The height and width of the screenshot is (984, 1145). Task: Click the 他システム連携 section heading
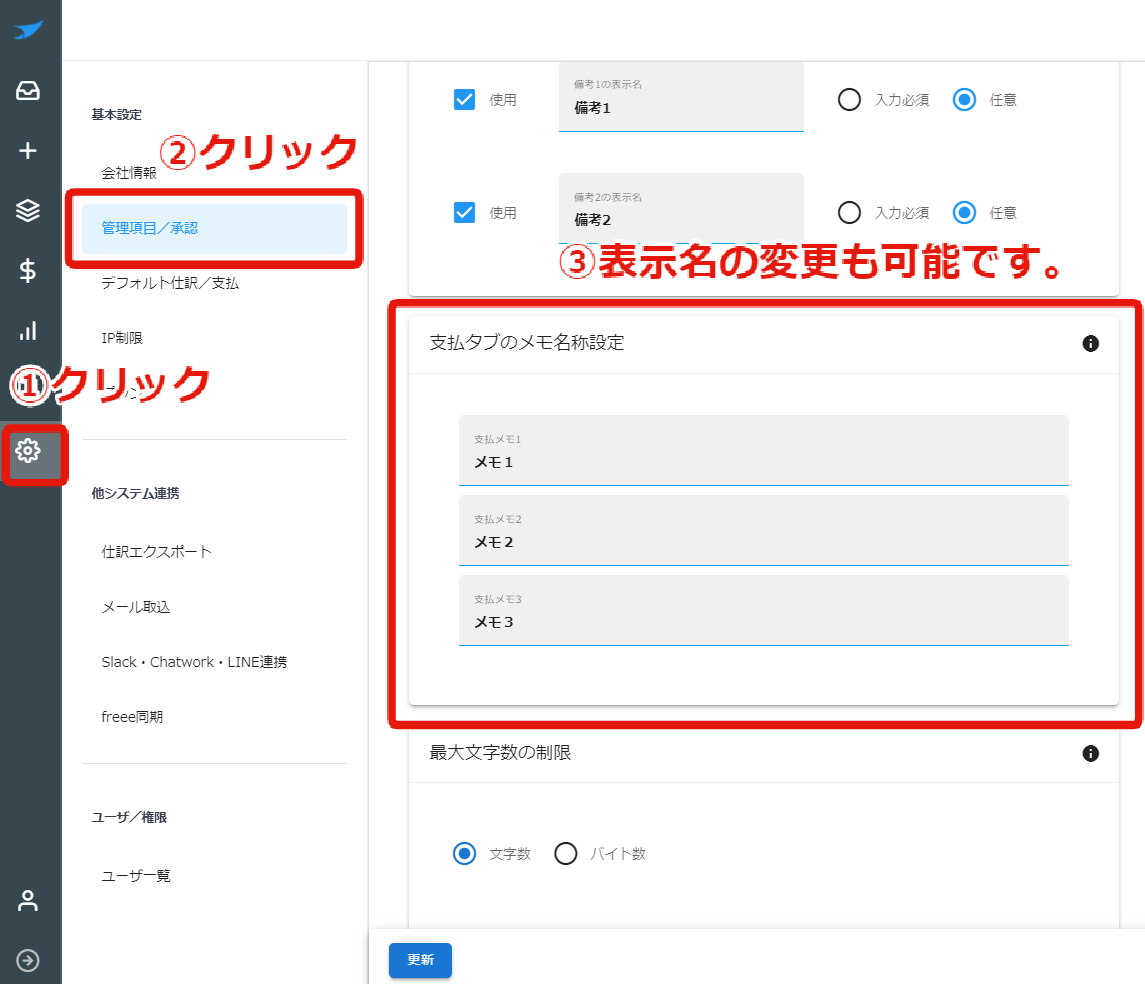tap(135, 493)
